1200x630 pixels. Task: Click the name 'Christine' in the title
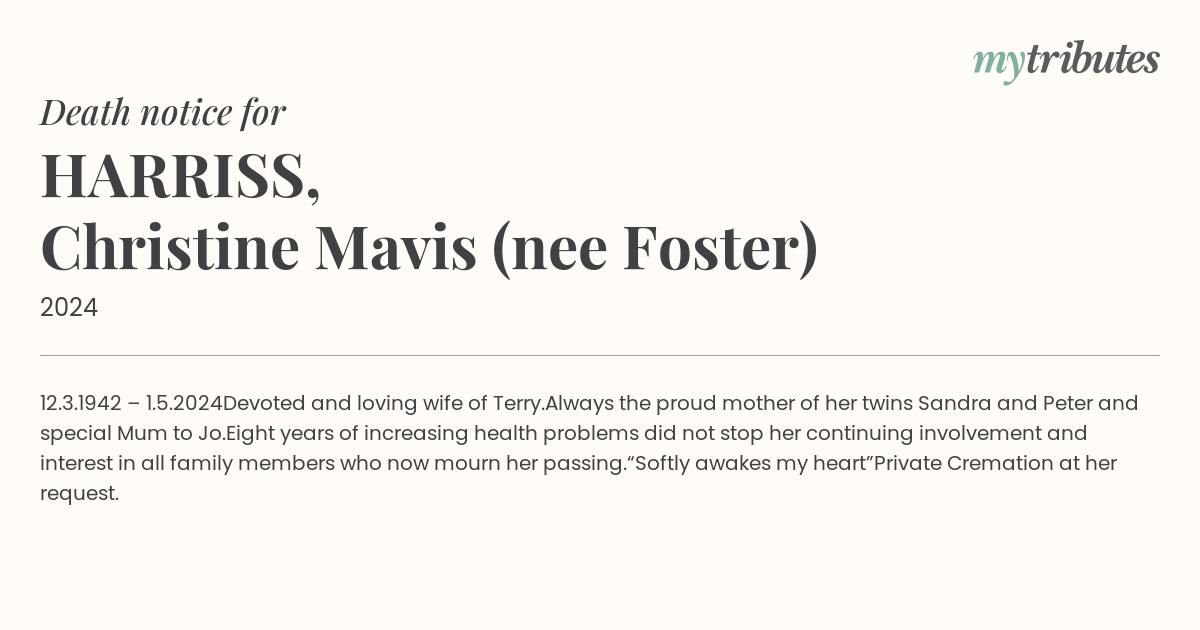coord(170,248)
